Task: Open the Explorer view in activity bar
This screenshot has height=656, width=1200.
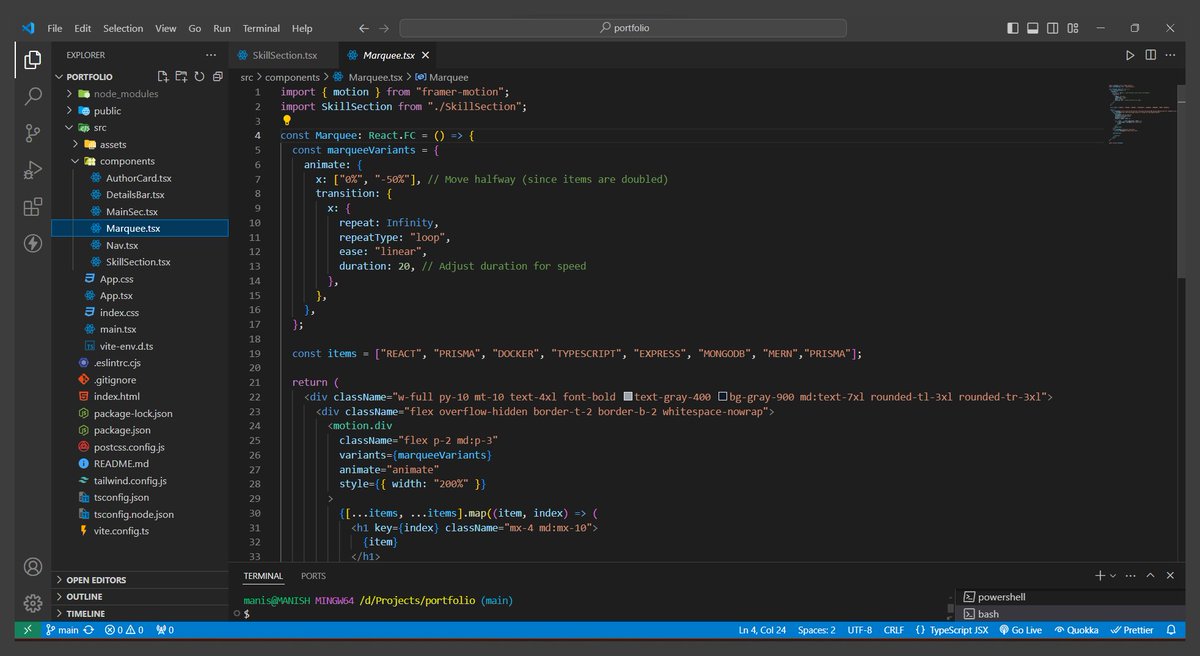Action: click(32, 60)
